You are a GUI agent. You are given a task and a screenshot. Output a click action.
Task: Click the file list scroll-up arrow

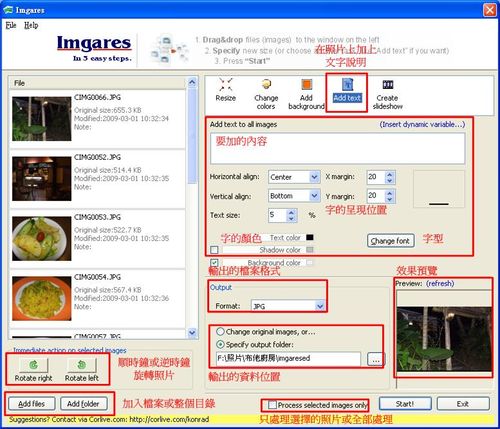(x=192, y=82)
